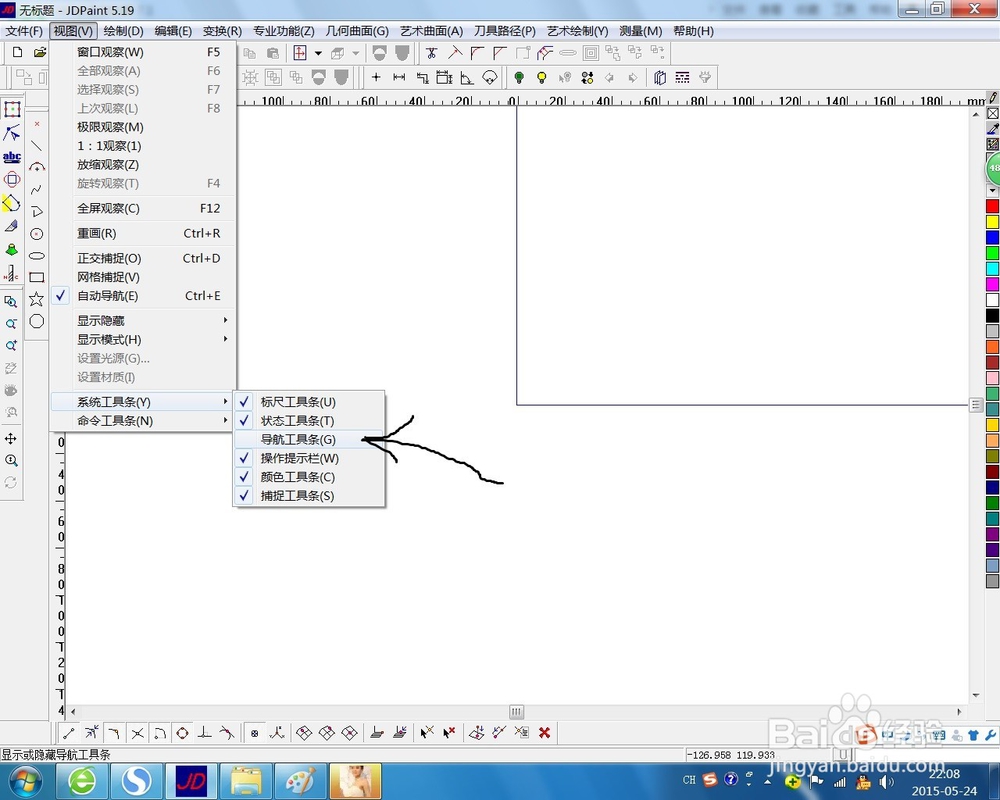
Task: Enable 导航工具条(G) toolbar
Action: coord(309,440)
